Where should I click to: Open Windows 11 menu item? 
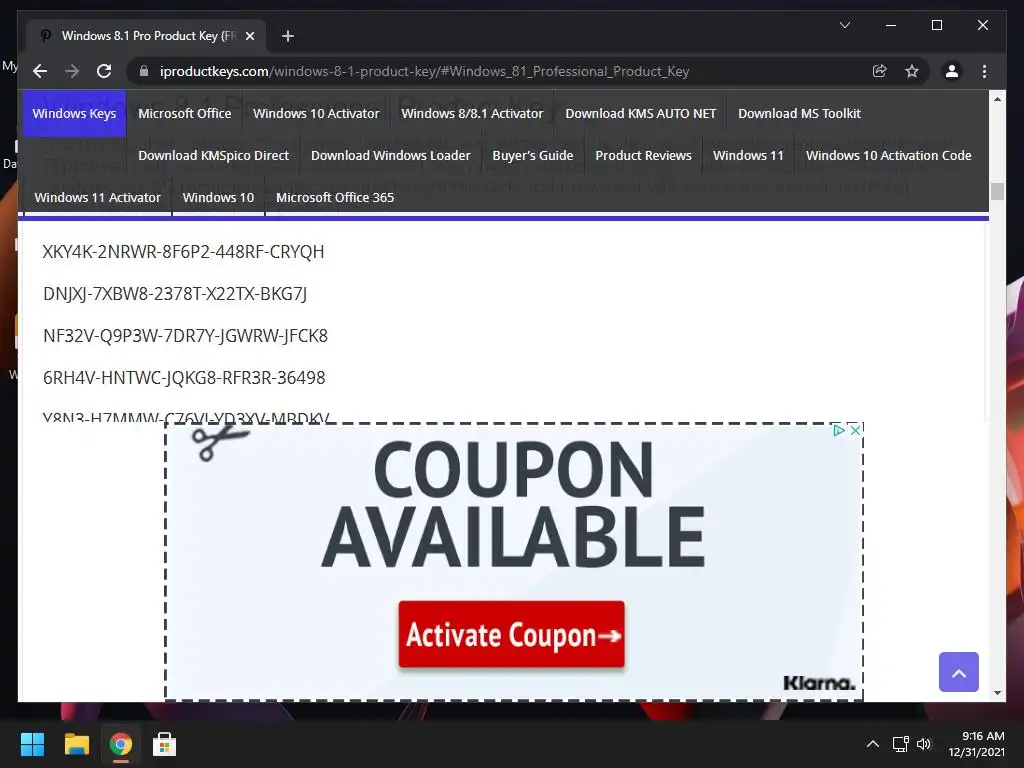point(748,155)
